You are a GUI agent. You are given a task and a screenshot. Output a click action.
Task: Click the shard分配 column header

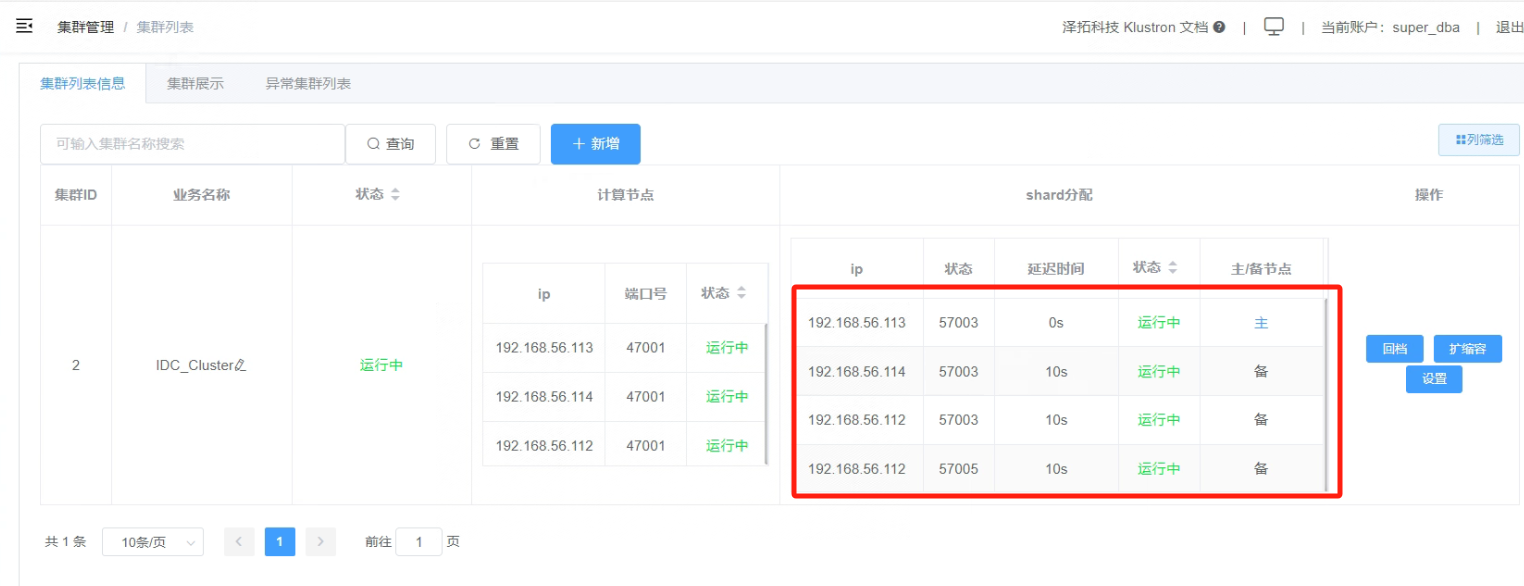(1059, 195)
